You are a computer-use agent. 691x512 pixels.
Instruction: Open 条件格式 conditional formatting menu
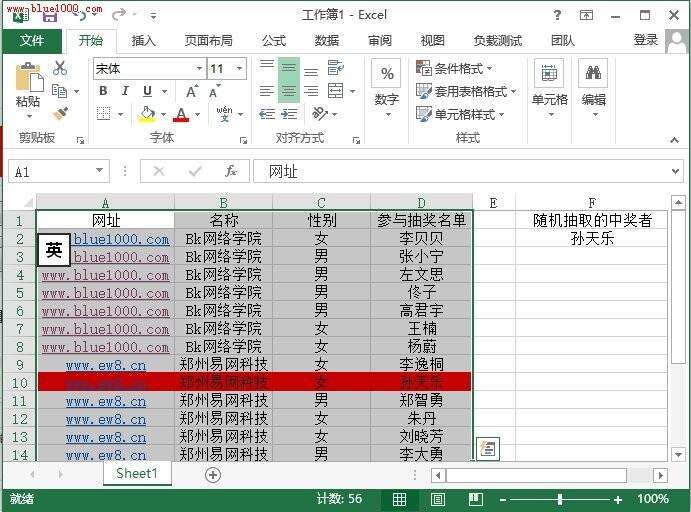coord(454,68)
